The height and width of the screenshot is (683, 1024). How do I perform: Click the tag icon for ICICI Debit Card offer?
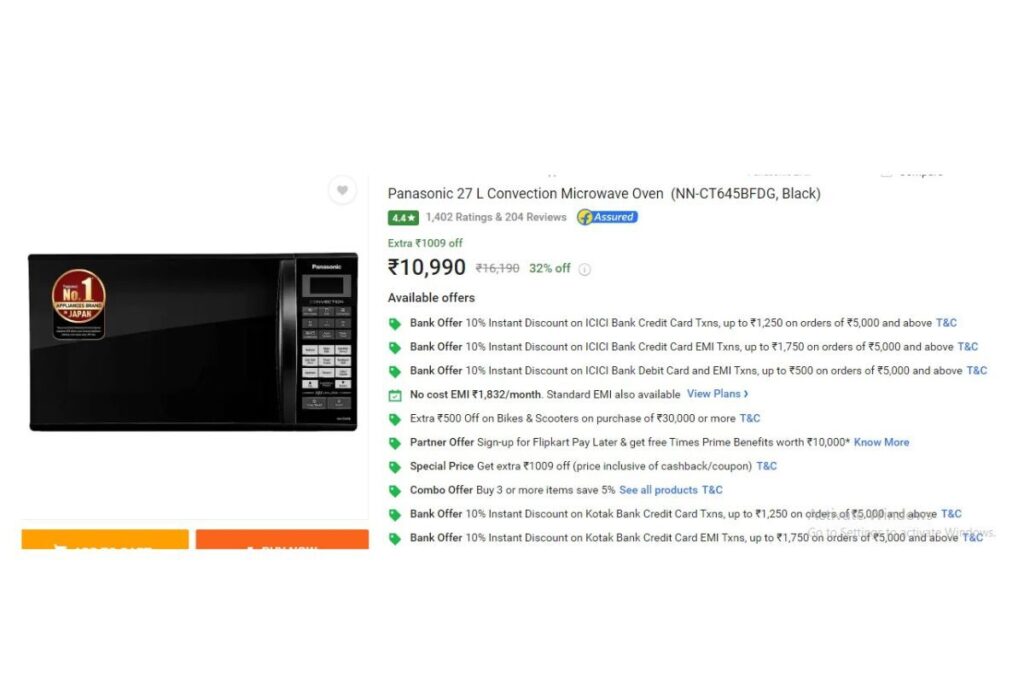point(394,372)
